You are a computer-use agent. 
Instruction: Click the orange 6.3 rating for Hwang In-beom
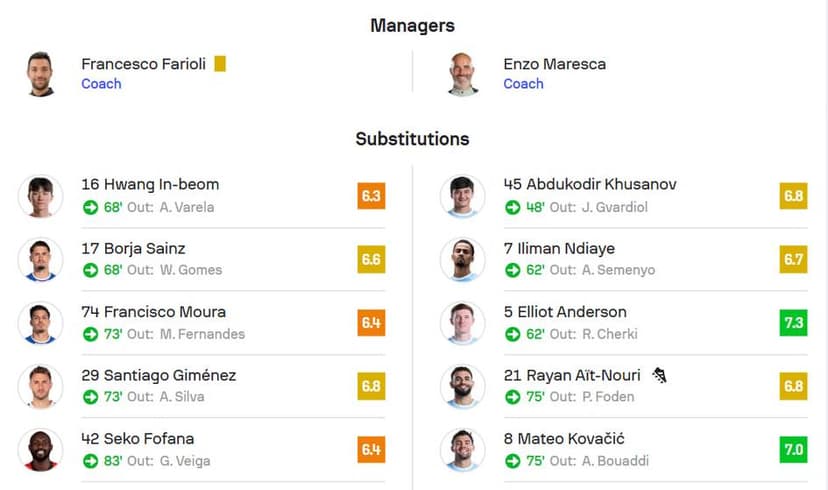coord(371,196)
